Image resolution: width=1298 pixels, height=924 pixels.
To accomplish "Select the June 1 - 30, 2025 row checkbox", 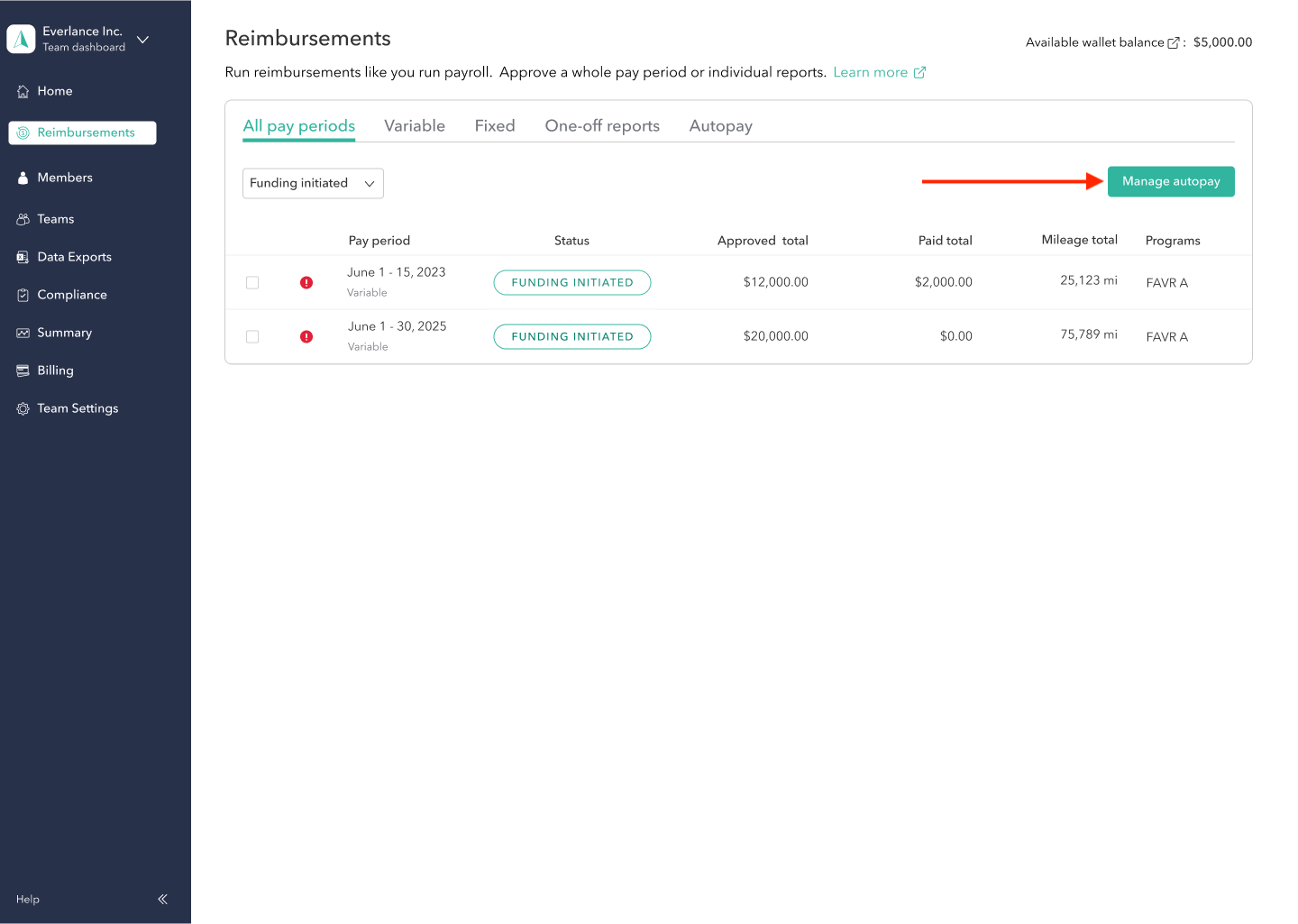I will pos(252,336).
